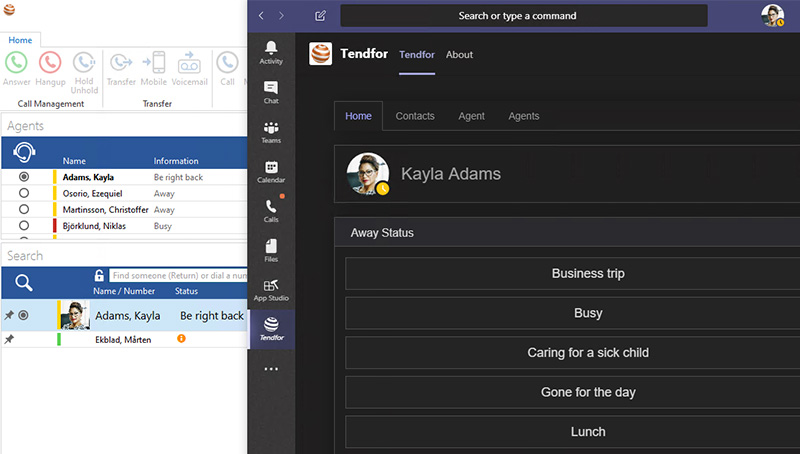Click Name / Number column header
This screenshot has height=454, width=800.
coord(124,291)
